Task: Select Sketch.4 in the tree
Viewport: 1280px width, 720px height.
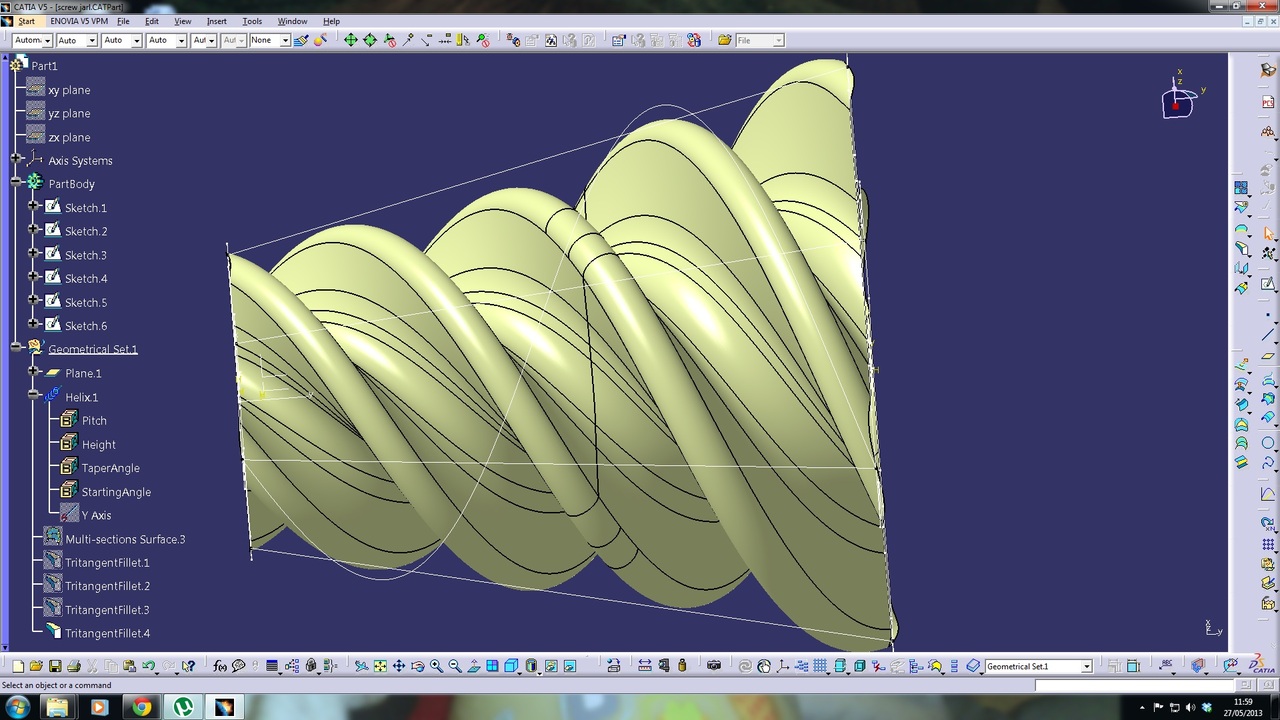Action: coord(86,278)
